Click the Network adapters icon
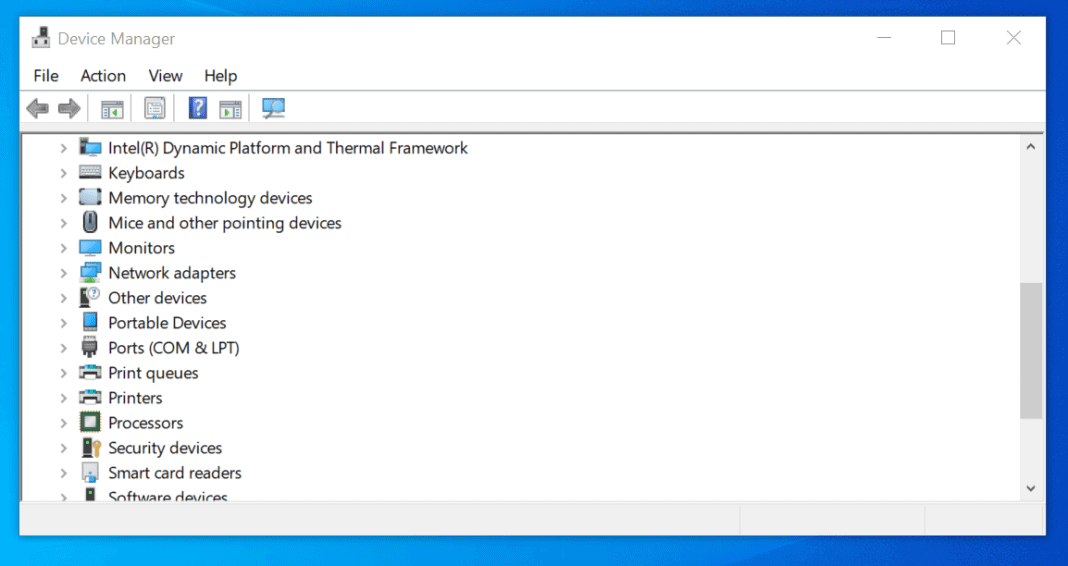 click(90, 272)
